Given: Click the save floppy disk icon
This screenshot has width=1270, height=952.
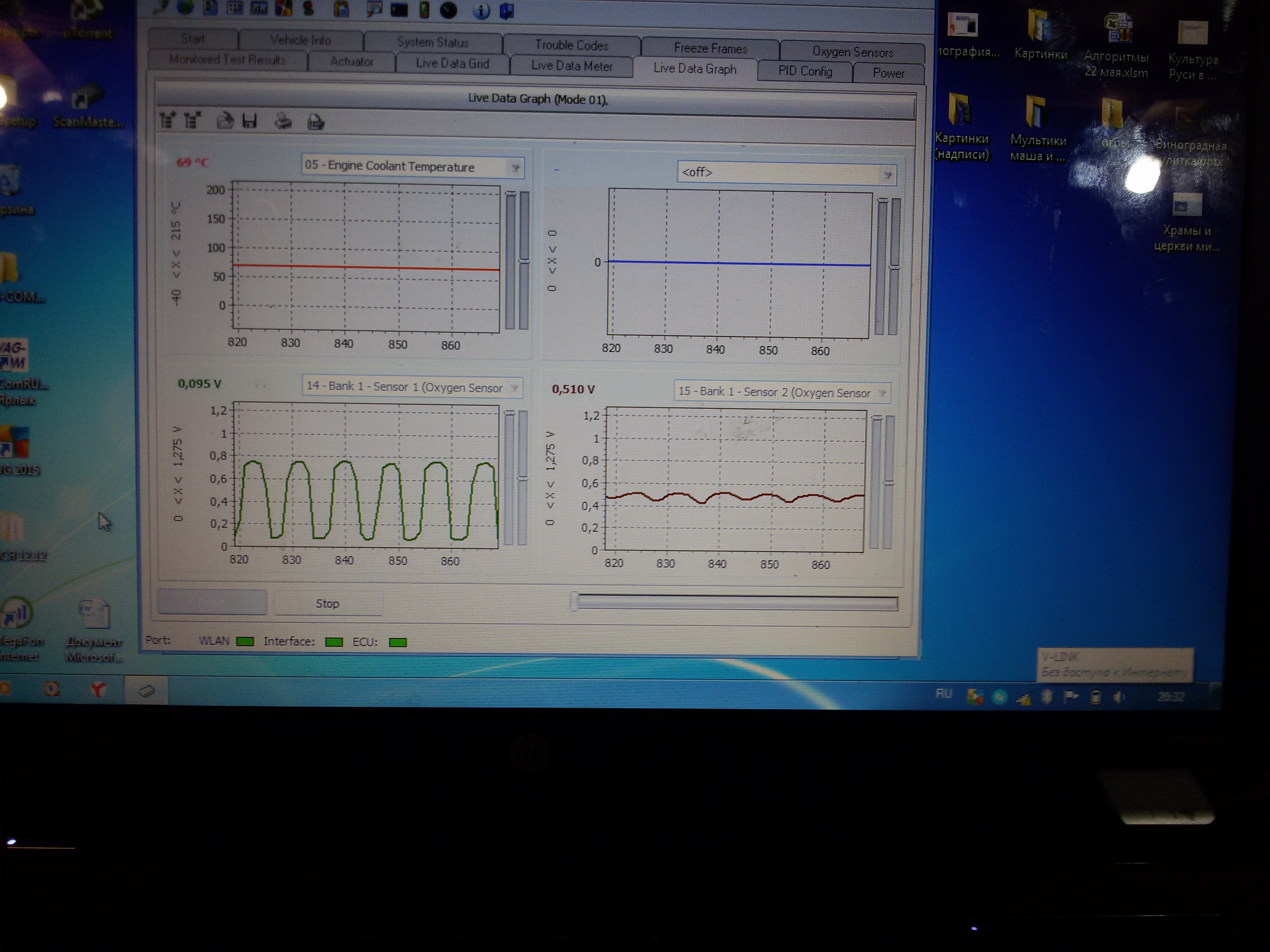Looking at the screenshot, I should click(x=250, y=121).
